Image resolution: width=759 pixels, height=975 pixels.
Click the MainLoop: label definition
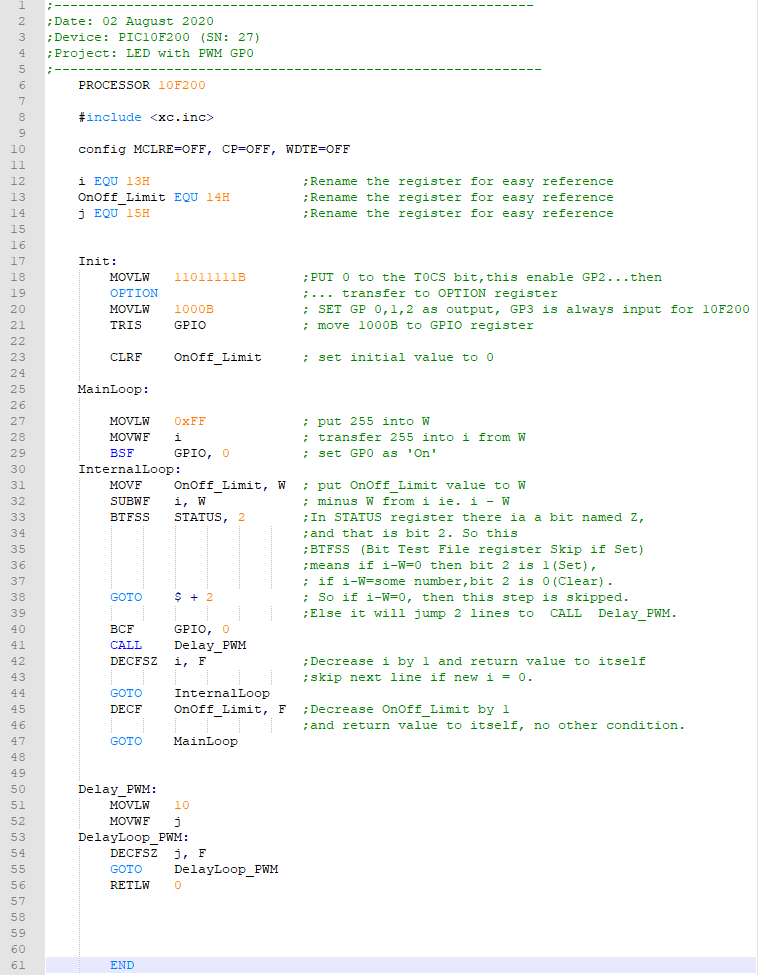click(x=114, y=389)
